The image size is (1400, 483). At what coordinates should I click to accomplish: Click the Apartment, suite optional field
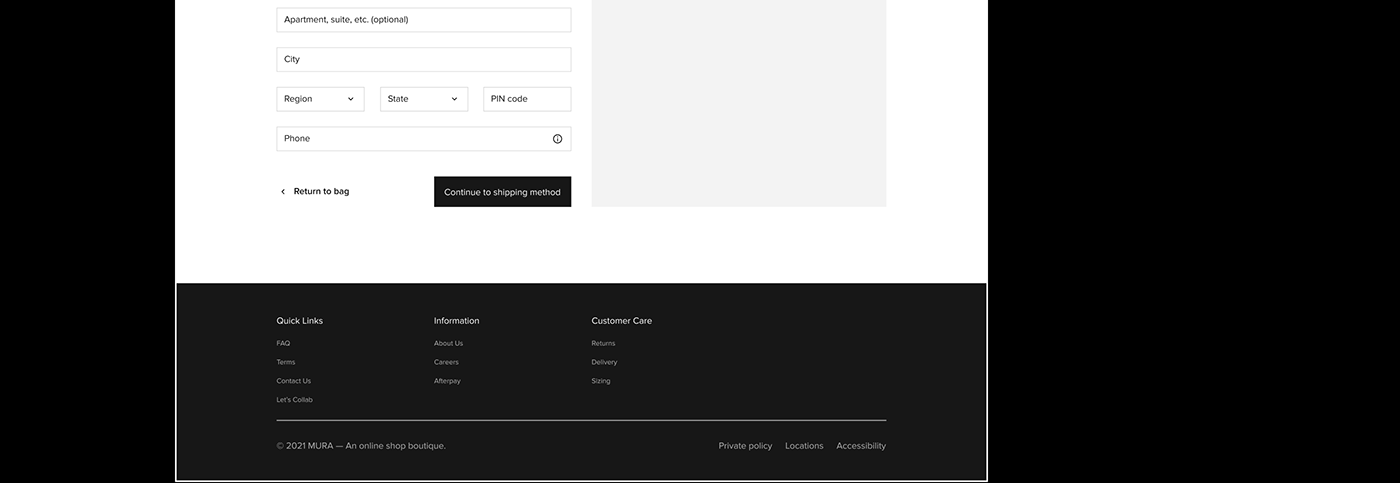click(x=423, y=20)
